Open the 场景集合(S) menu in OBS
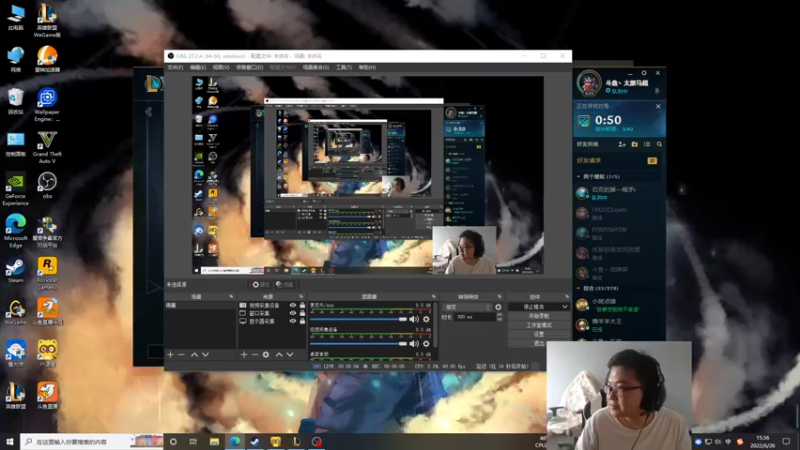 tap(316, 67)
